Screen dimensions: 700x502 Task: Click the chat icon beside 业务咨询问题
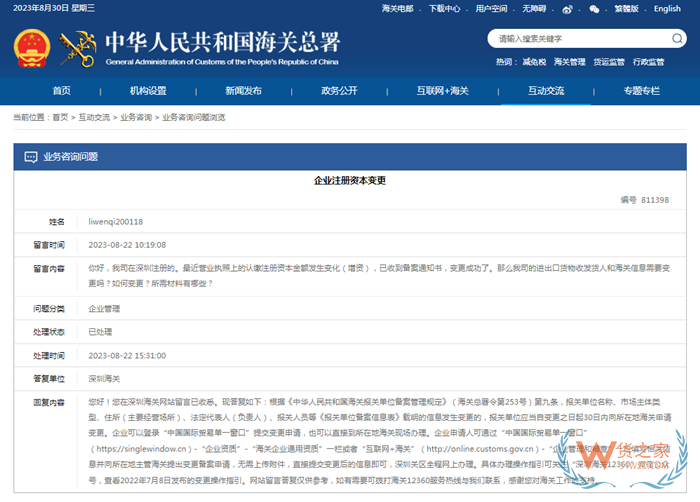pyautogui.click(x=28, y=157)
